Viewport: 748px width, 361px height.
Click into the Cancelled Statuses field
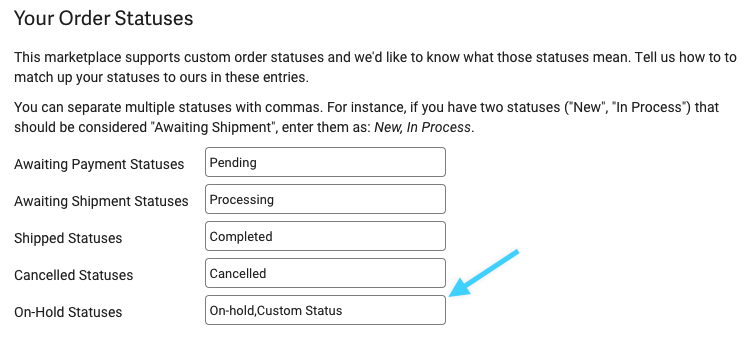pyautogui.click(x=325, y=273)
